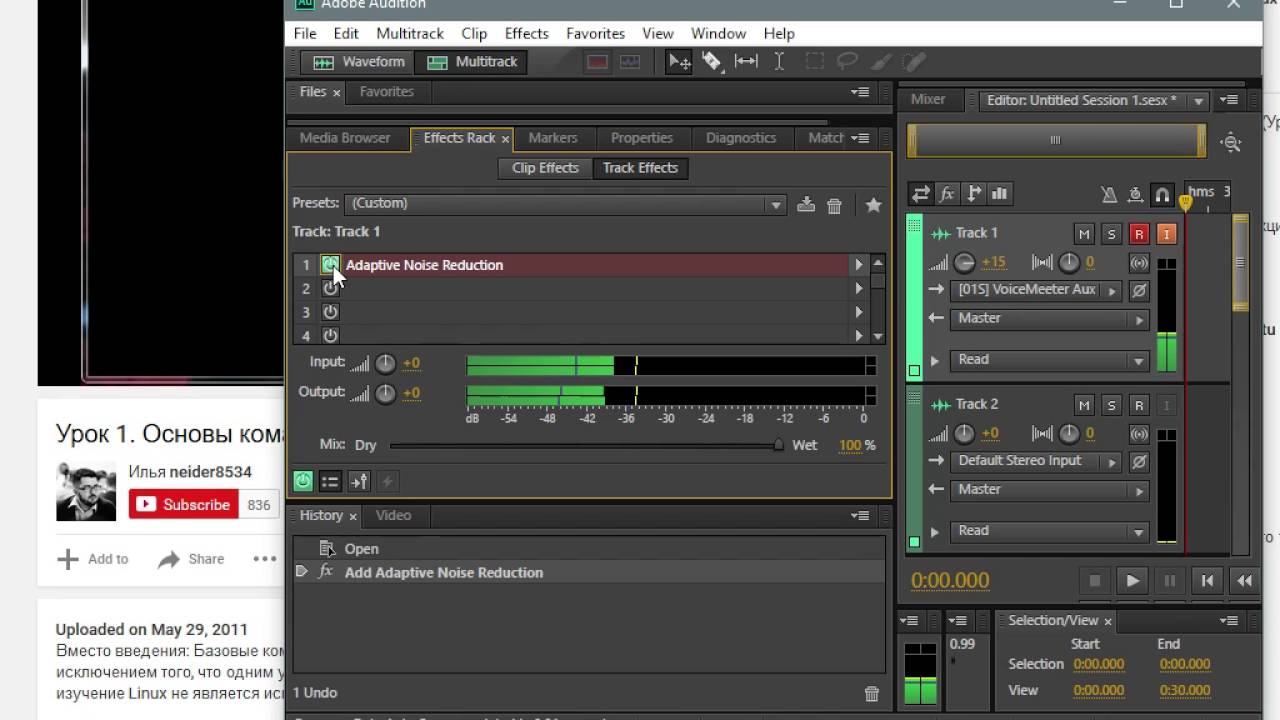This screenshot has width=1280, height=720.
Task: Pause playback
Action: (x=1170, y=580)
